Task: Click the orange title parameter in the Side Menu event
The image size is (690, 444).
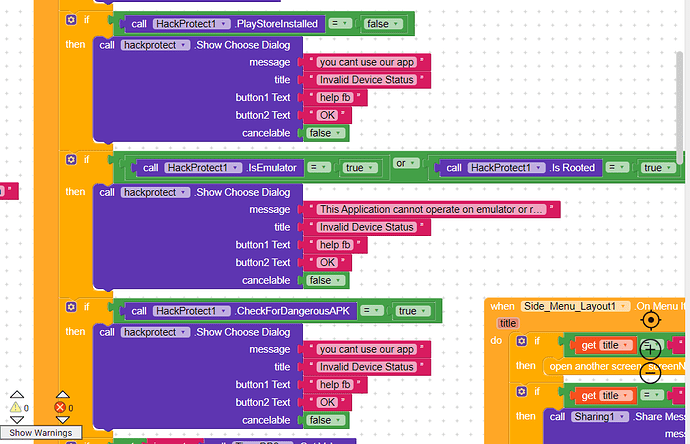Action: click(507, 323)
